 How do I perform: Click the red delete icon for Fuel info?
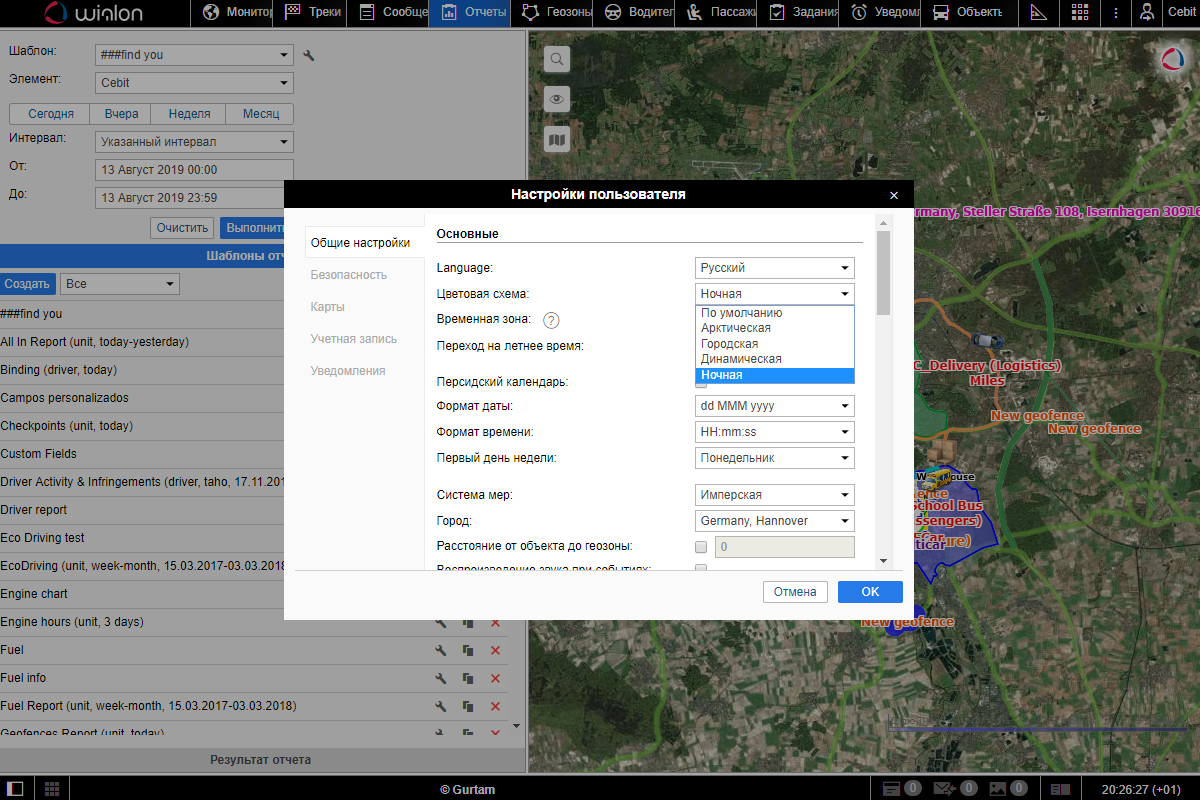tap(495, 678)
